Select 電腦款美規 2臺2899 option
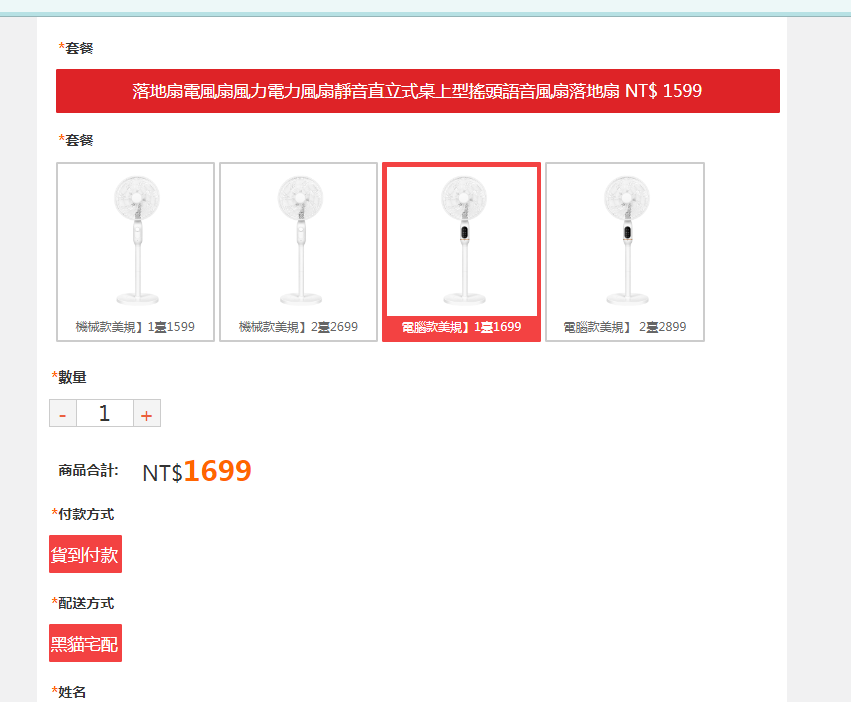851x702 pixels. click(x=625, y=252)
